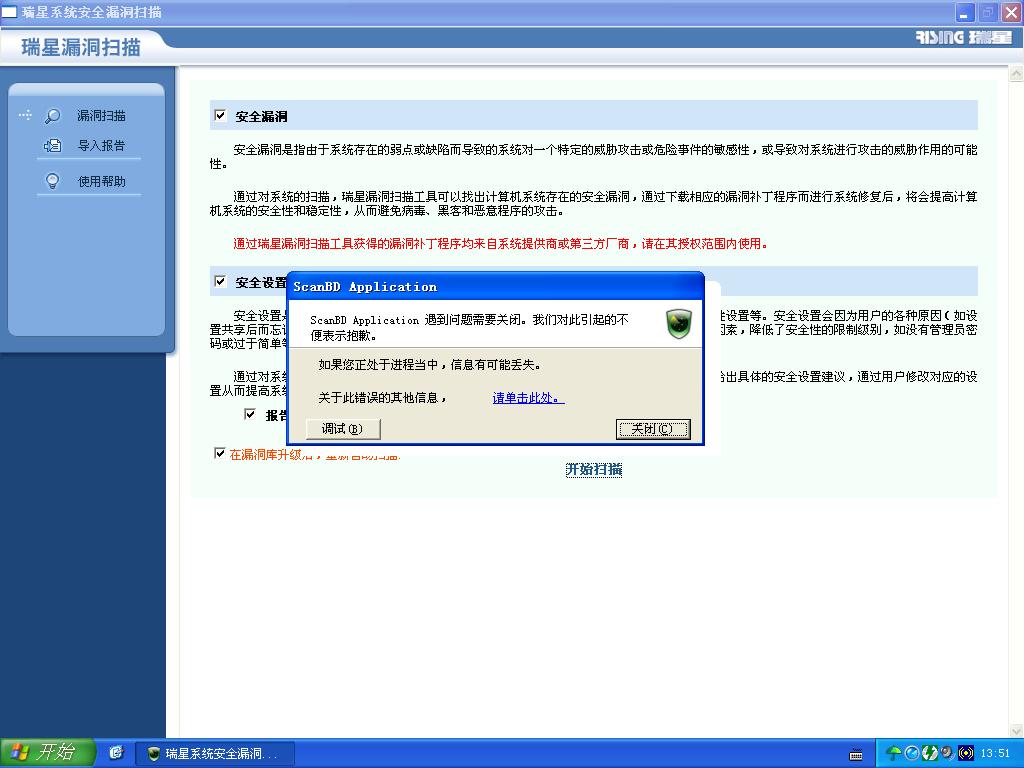Toggle the 在漏洞库升级后 auto-scan checkbox
The height and width of the screenshot is (768, 1024).
(x=219, y=453)
